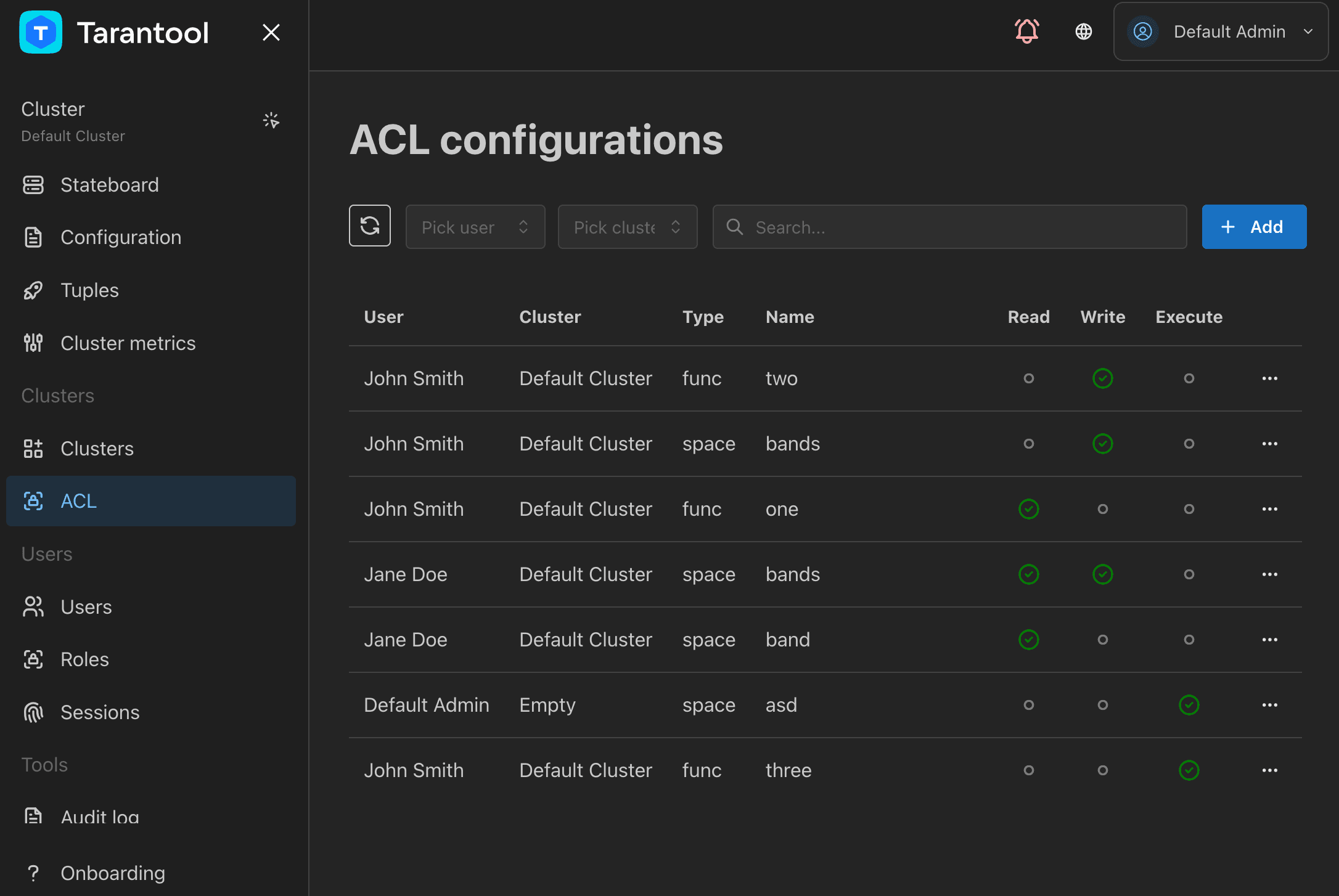Viewport: 1339px width, 896px height.
Task: Toggle Write permission for func two
Action: click(1103, 378)
